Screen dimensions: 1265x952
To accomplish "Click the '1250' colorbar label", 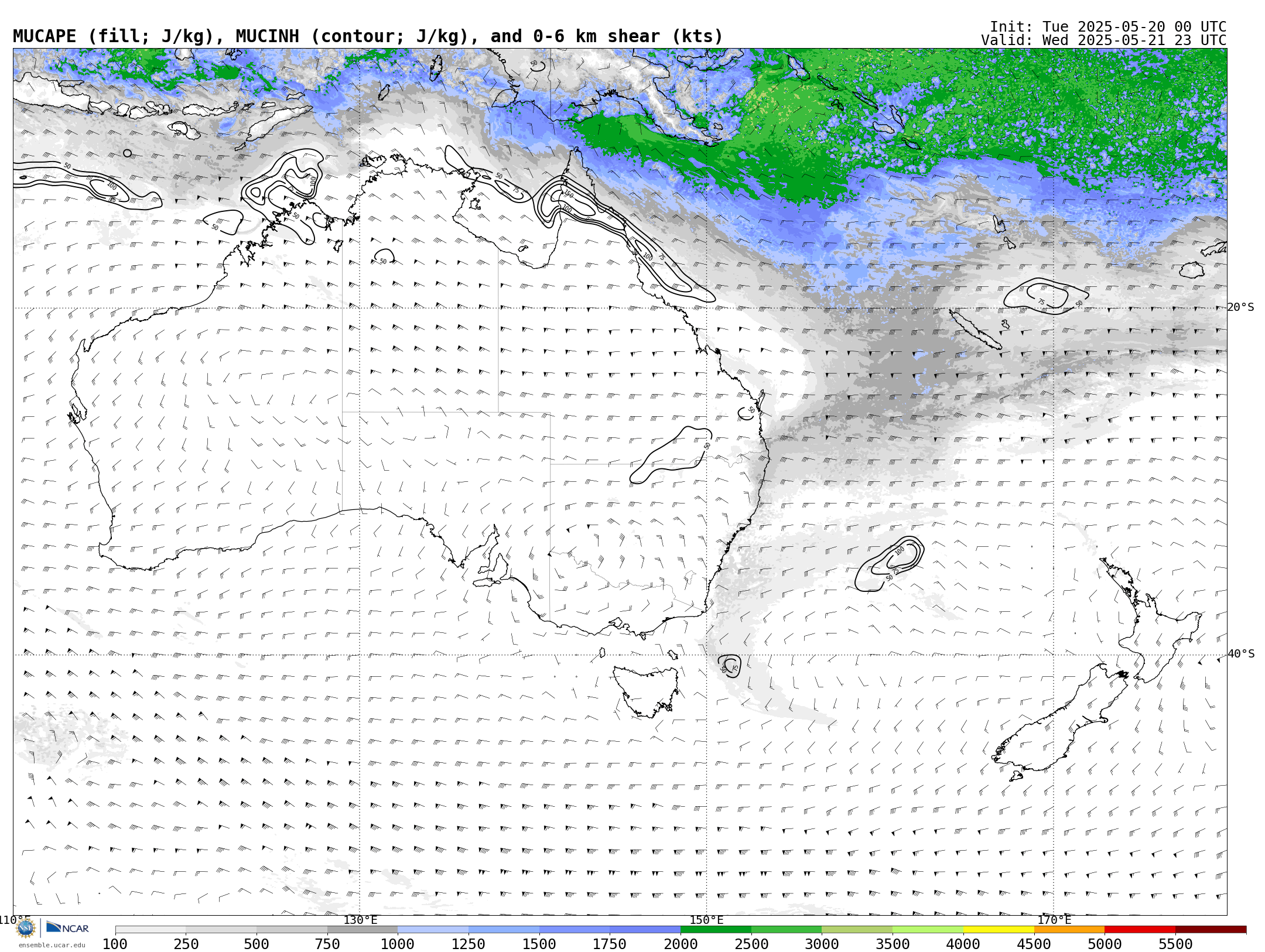I will tap(469, 944).
